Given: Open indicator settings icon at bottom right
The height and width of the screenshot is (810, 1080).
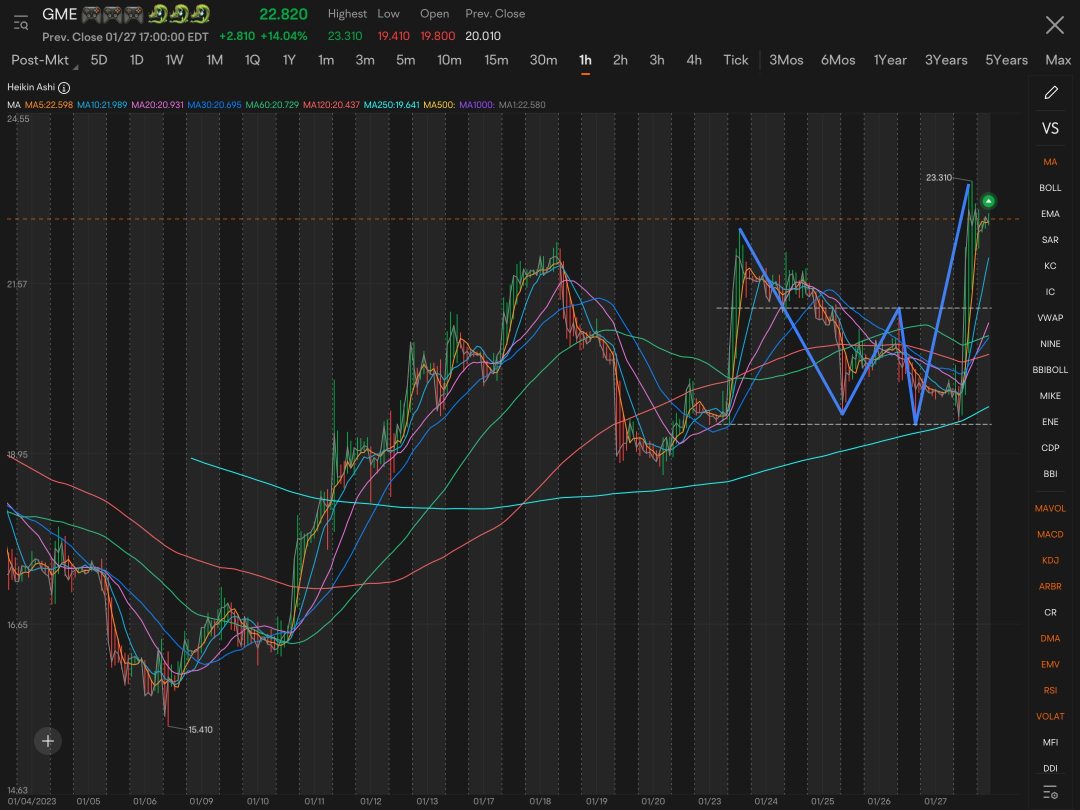Looking at the screenshot, I should pyautogui.click(x=1050, y=792).
